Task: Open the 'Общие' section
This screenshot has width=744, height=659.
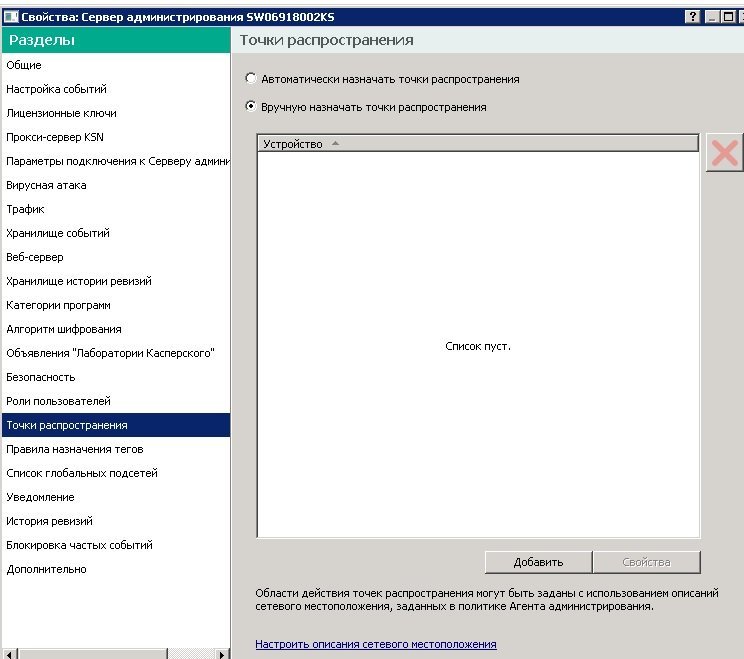Action: (116, 65)
